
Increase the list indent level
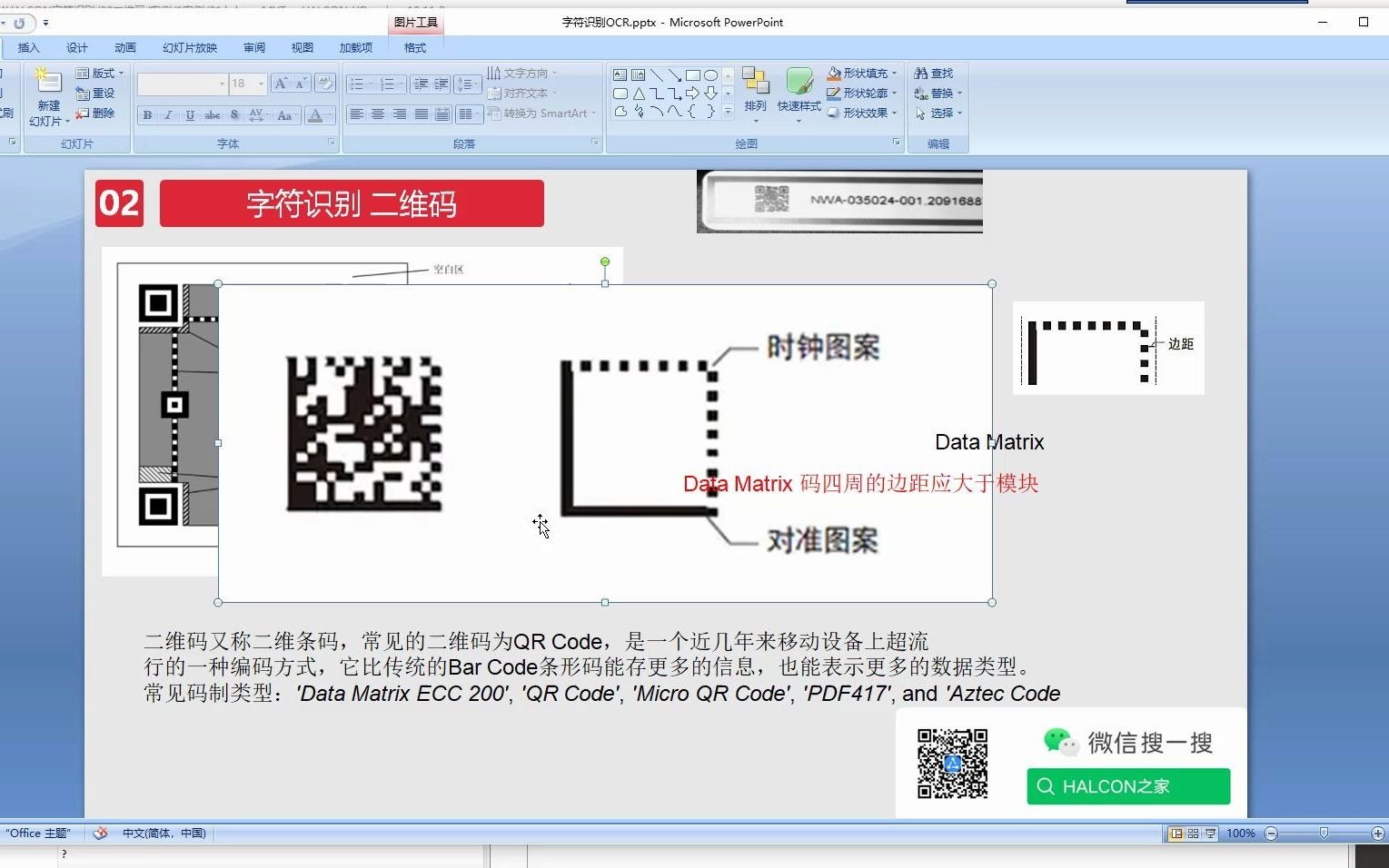click(442, 84)
